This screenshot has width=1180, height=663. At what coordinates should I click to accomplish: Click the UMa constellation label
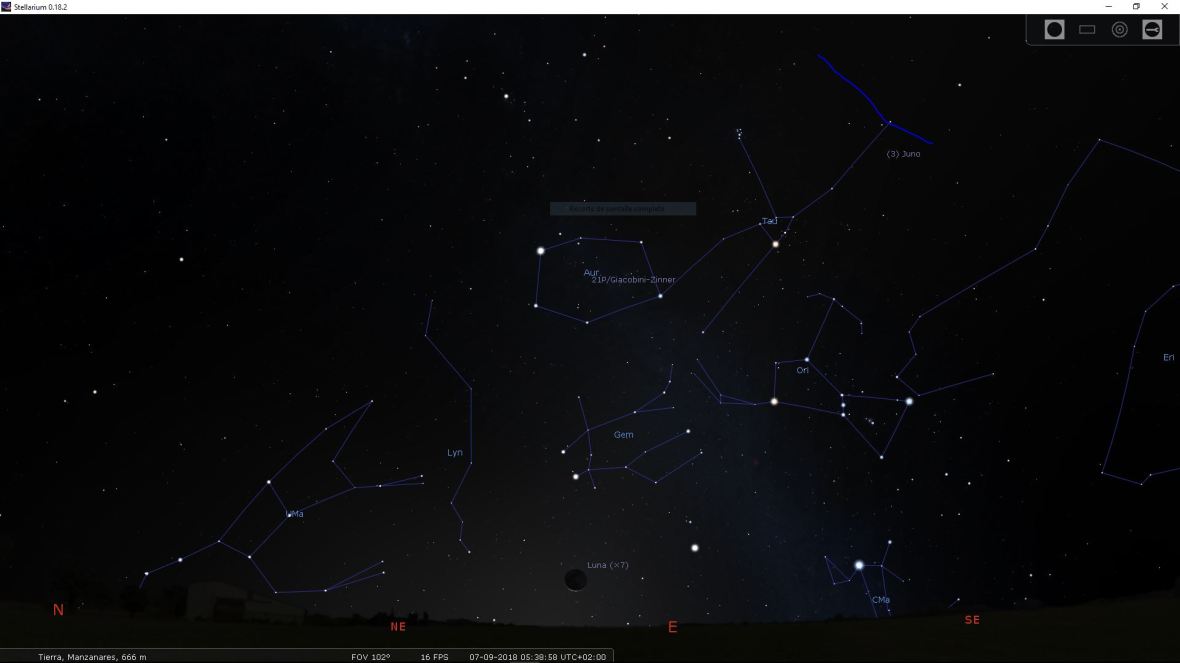296,513
